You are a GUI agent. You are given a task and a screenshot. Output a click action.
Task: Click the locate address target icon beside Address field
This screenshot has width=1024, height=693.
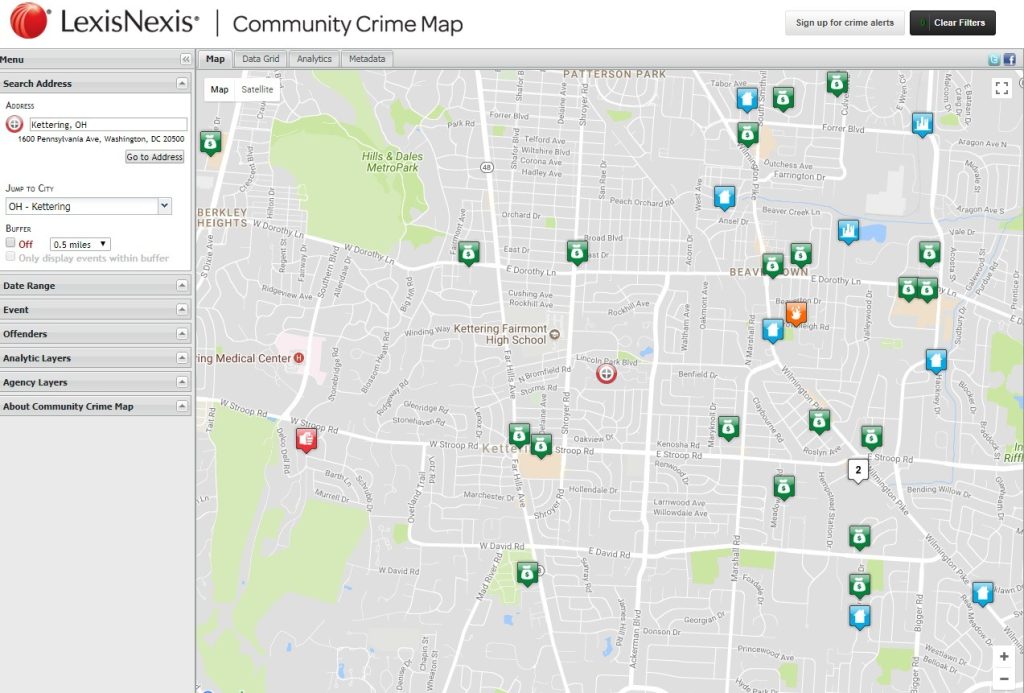coord(14,124)
